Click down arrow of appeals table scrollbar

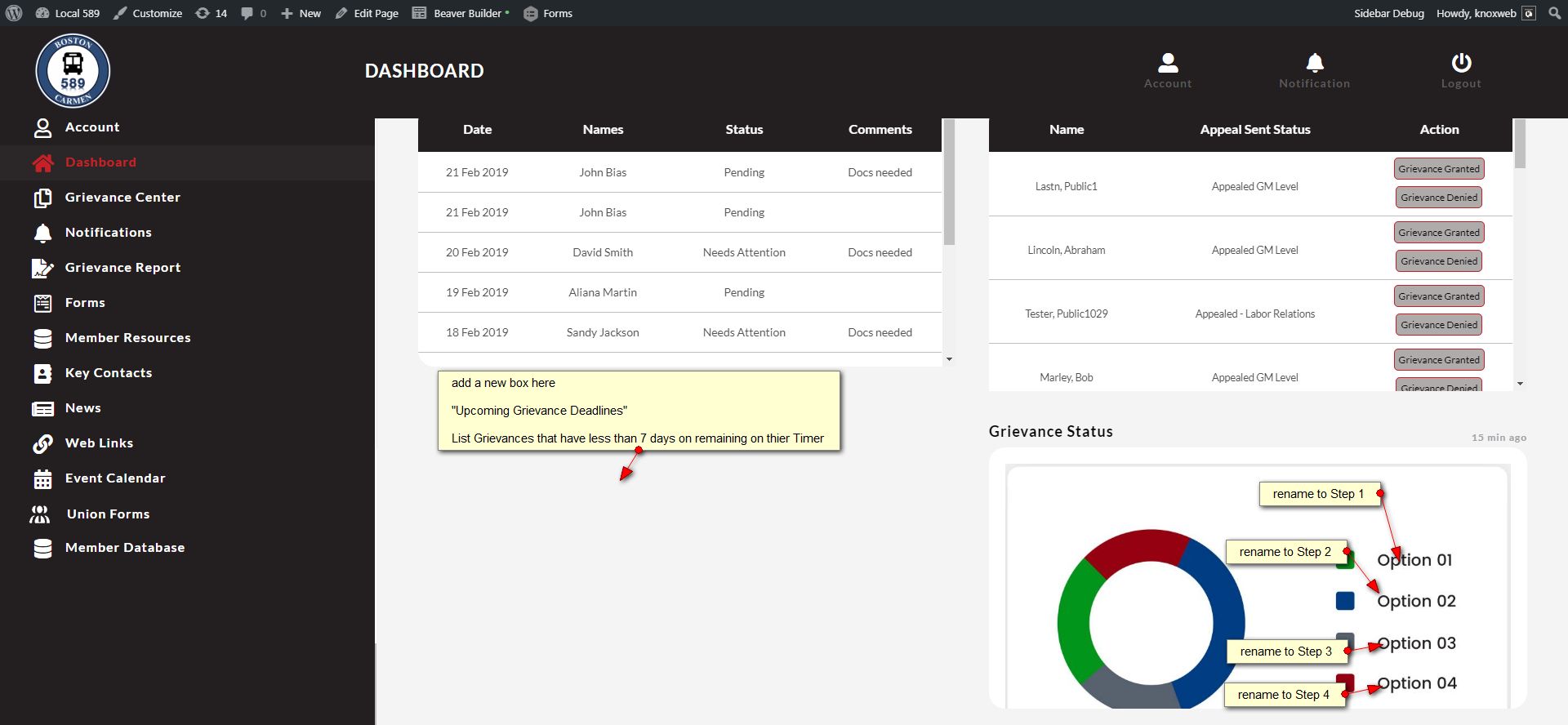(x=1520, y=383)
